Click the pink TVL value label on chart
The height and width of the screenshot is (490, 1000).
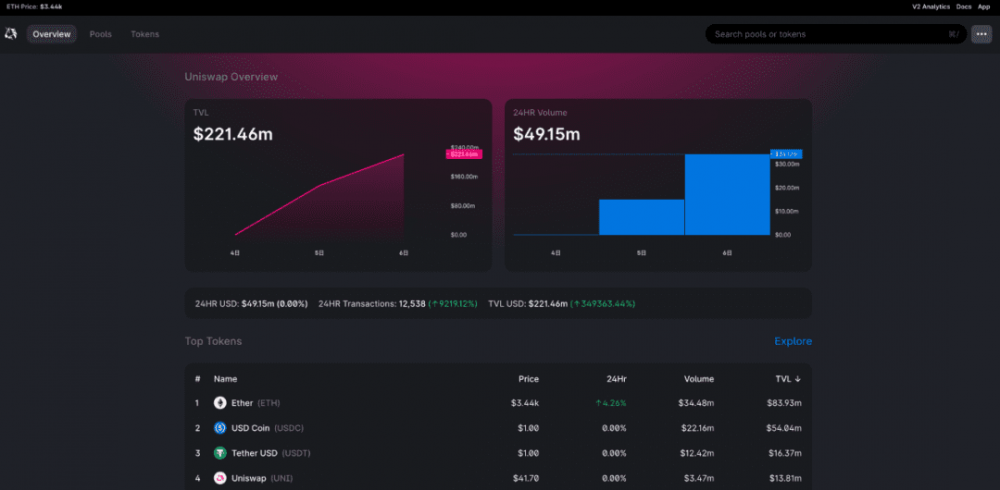[x=463, y=154]
